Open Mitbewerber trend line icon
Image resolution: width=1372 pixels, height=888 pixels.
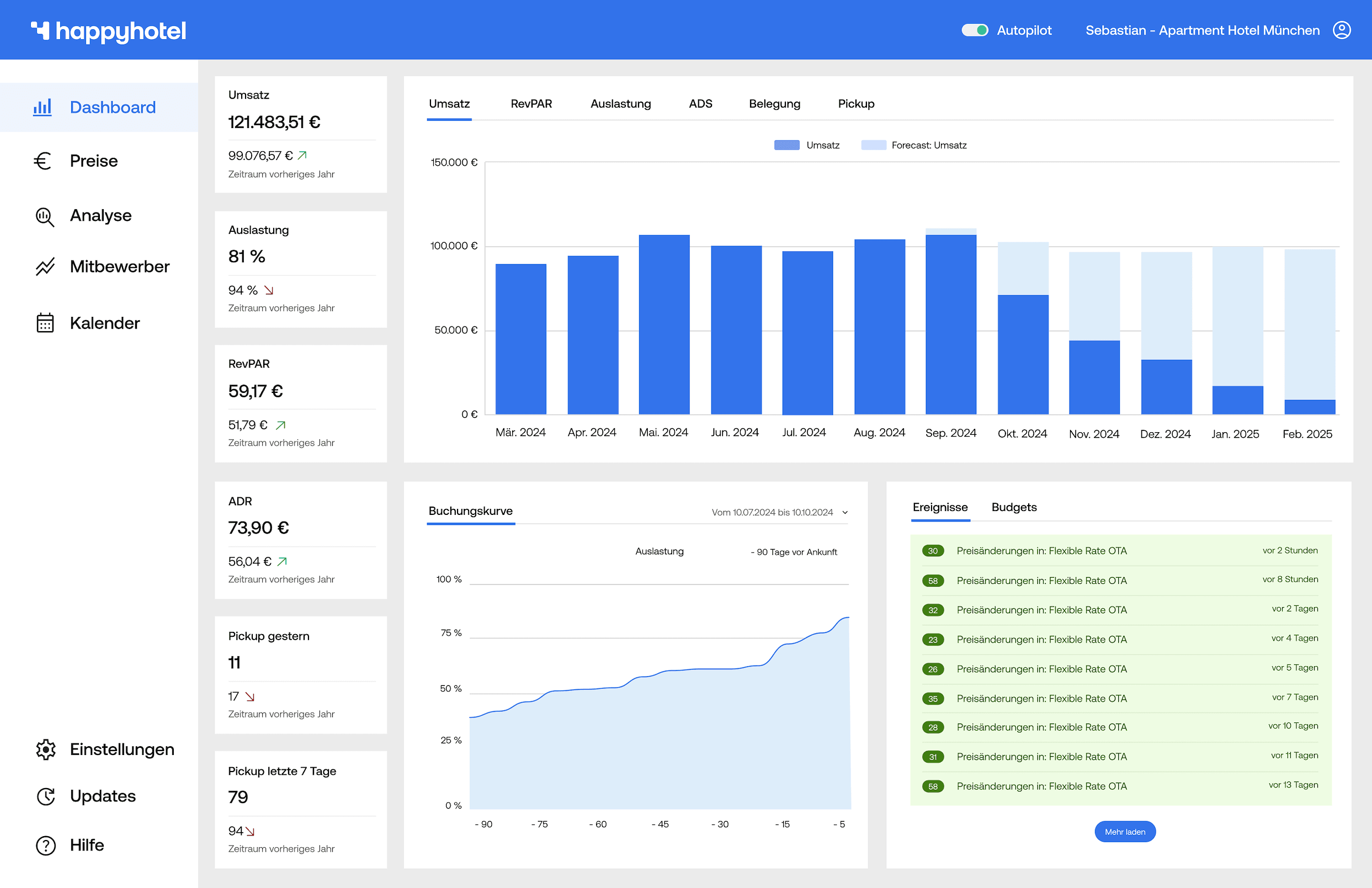pos(45,267)
